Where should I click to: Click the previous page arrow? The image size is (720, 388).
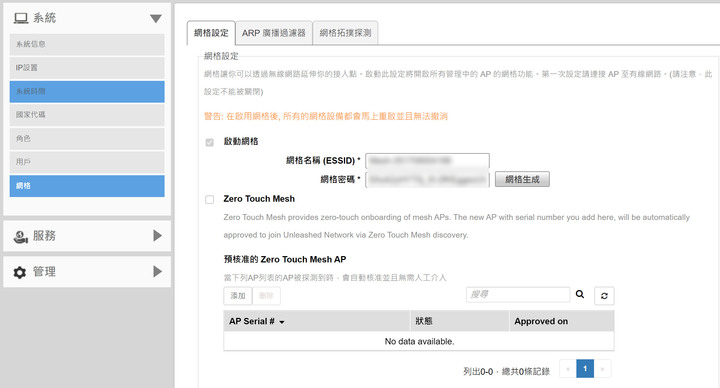(568, 369)
